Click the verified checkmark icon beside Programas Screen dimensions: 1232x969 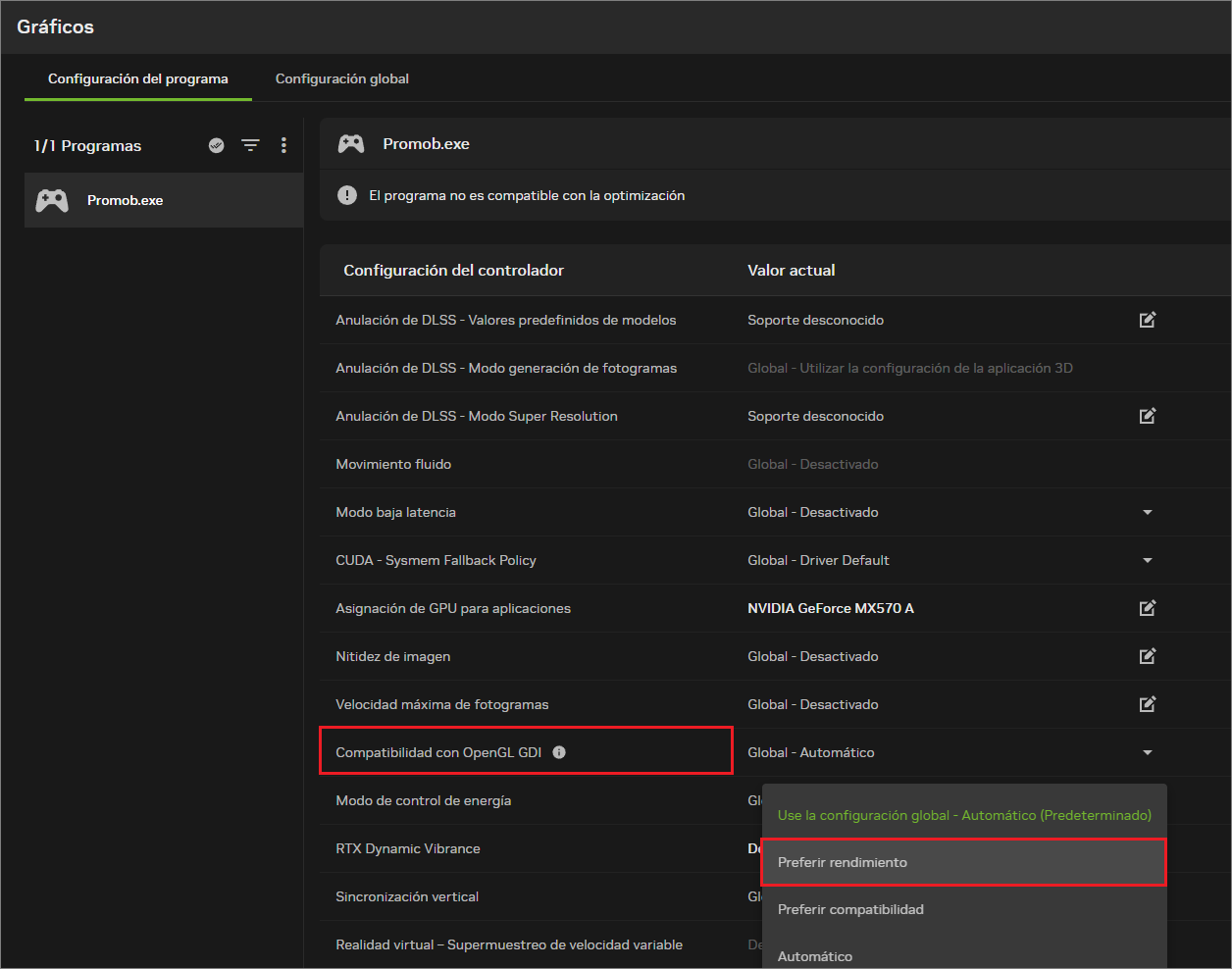(217, 145)
